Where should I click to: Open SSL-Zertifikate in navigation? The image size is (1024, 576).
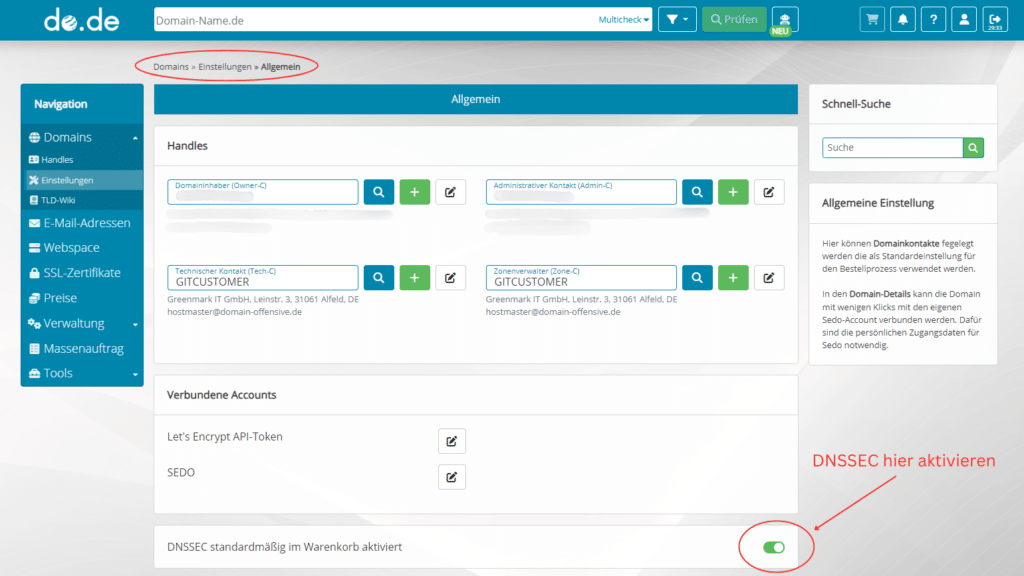(82, 273)
